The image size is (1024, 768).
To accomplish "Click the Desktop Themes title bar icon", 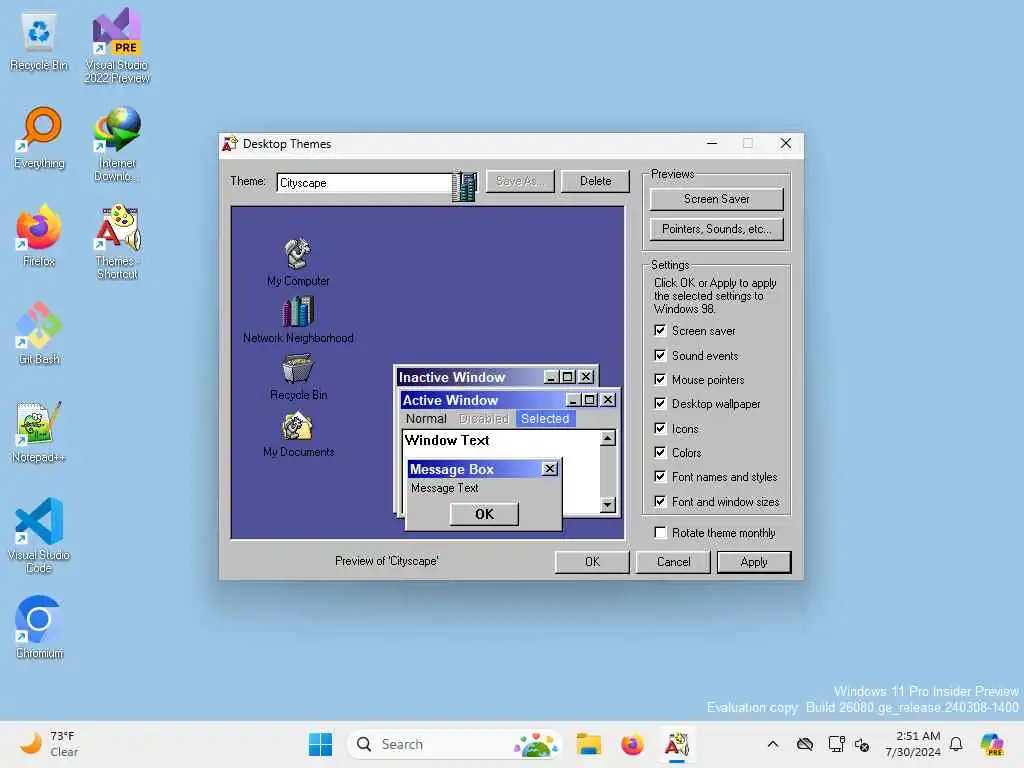I will pos(230,144).
